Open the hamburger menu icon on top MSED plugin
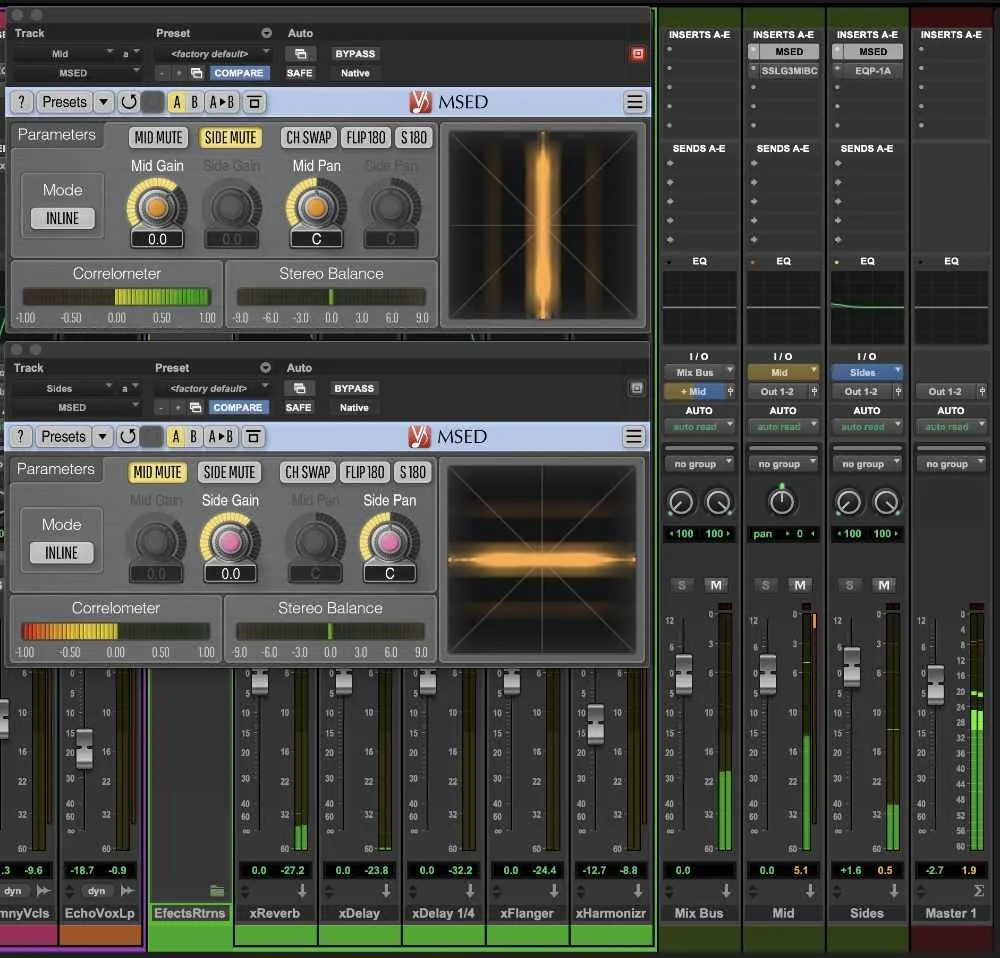 pos(634,101)
